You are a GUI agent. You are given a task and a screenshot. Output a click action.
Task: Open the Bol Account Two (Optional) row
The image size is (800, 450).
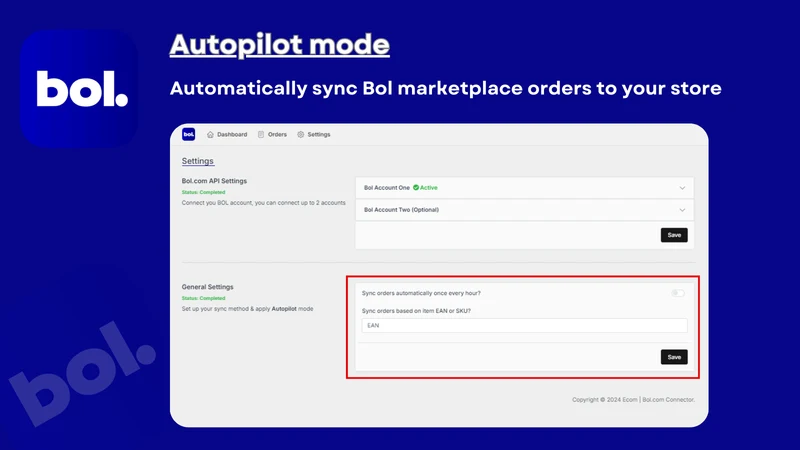point(524,210)
